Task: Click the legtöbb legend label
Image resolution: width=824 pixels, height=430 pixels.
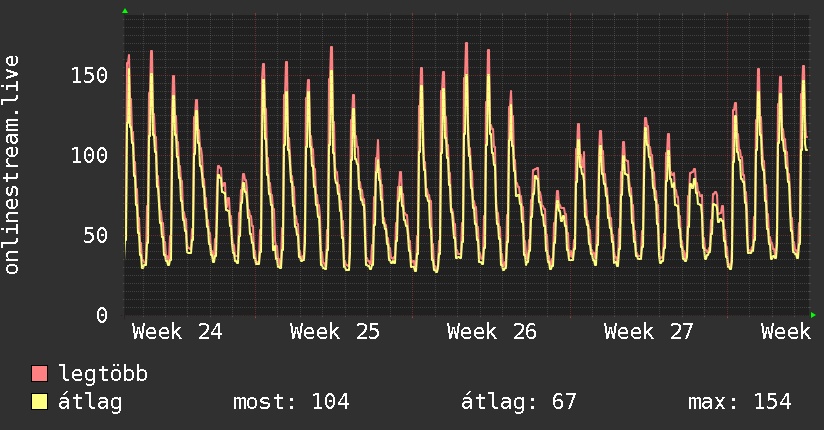Action: 103,373
